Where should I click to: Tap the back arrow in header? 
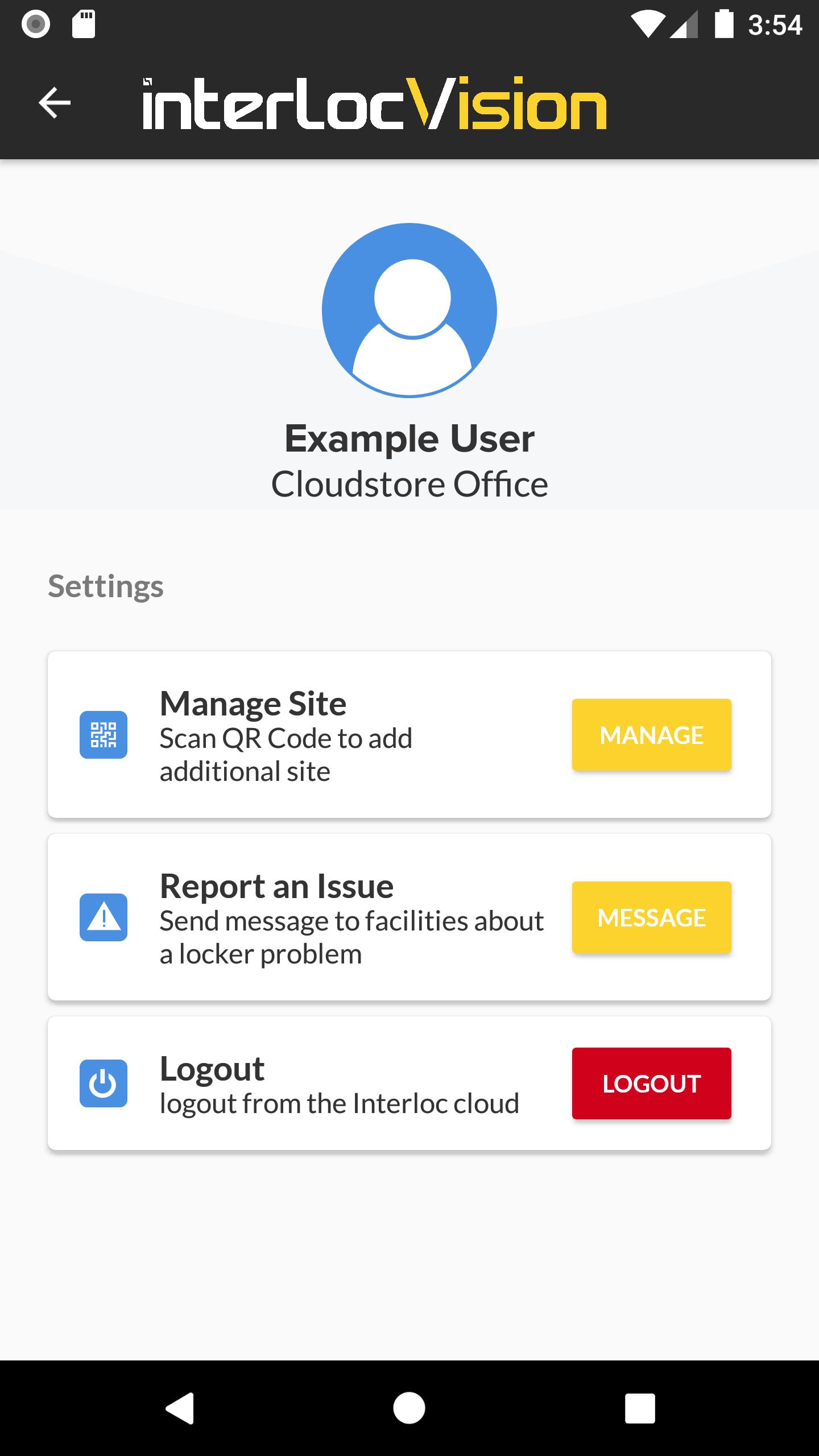pyautogui.click(x=55, y=102)
